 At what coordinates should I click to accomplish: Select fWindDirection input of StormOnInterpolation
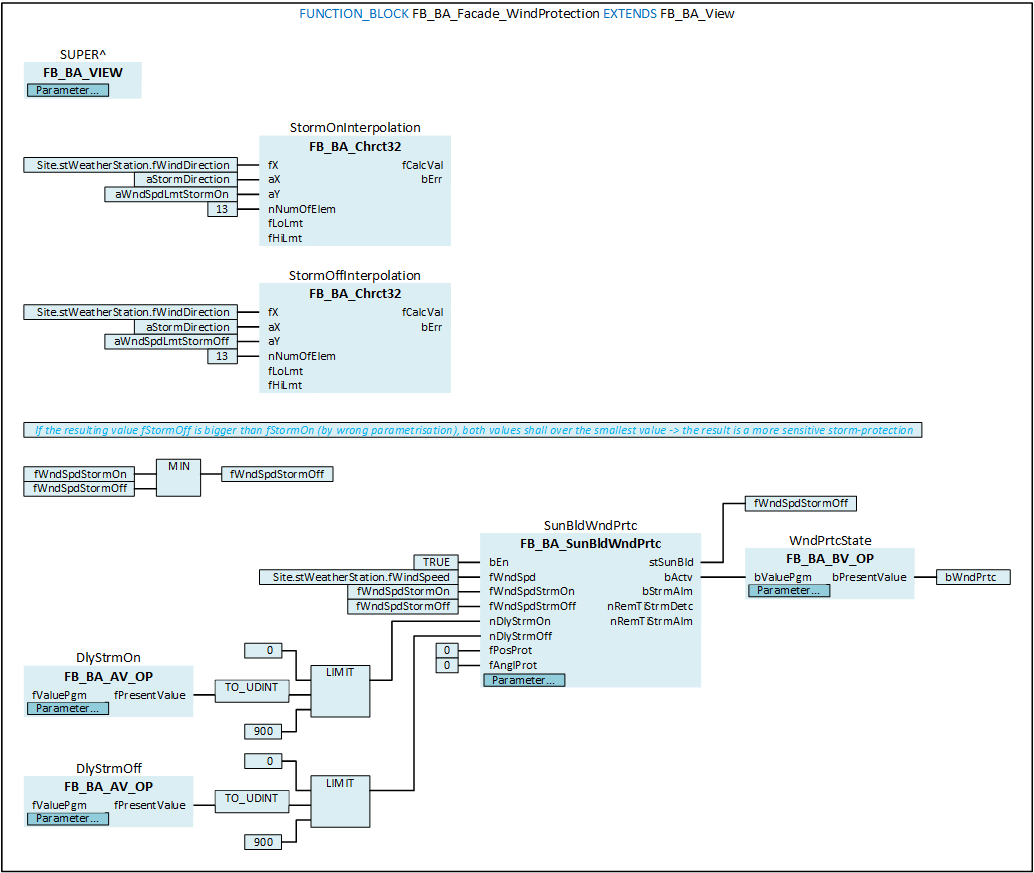tap(131, 165)
